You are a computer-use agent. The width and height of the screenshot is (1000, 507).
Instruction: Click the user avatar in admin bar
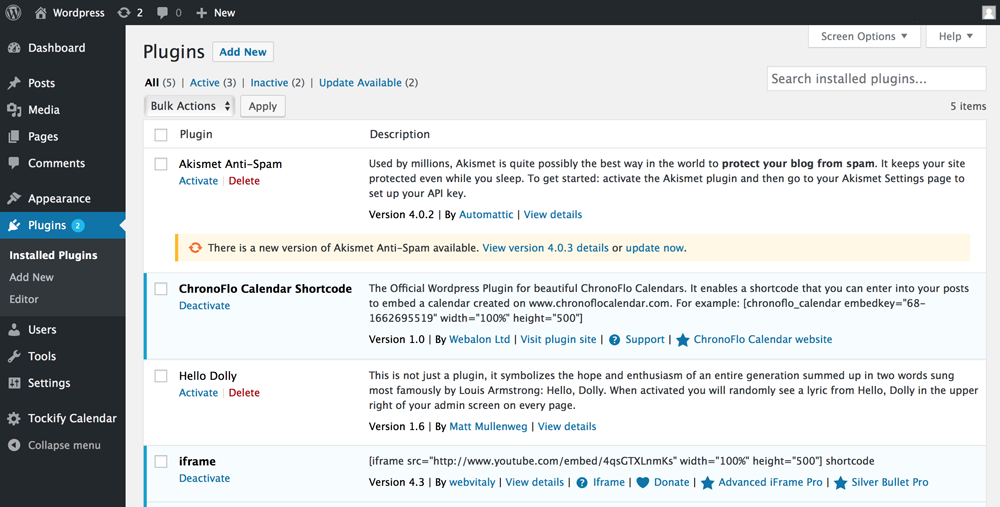(x=989, y=13)
